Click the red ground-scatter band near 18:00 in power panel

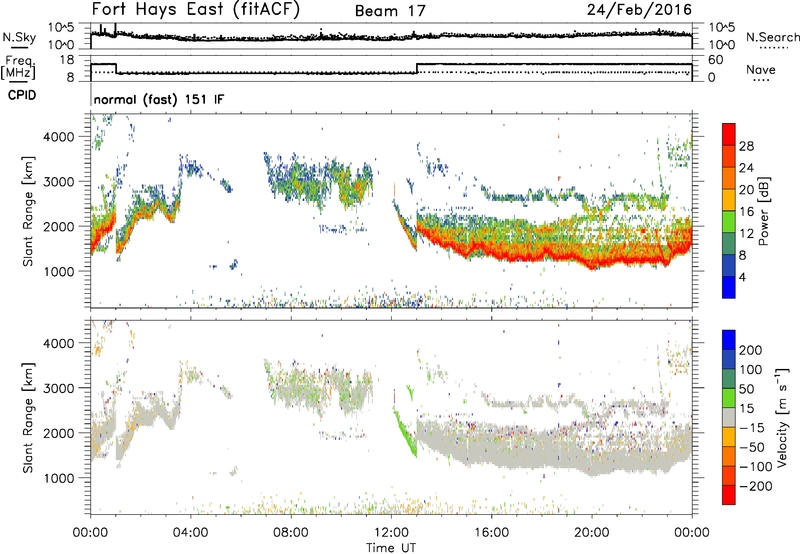pos(541,252)
